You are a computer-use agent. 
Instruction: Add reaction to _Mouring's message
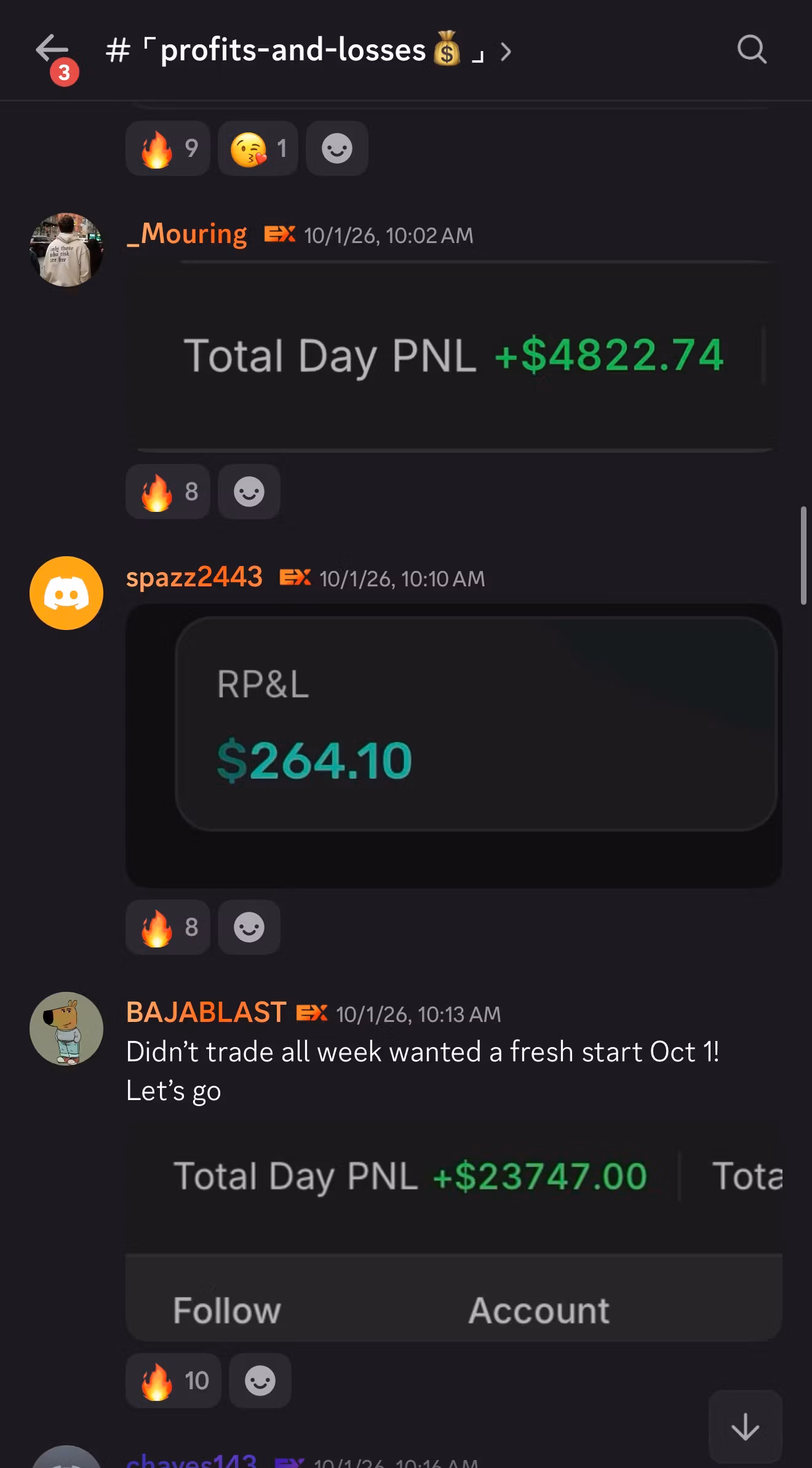[x=249, y=492]
